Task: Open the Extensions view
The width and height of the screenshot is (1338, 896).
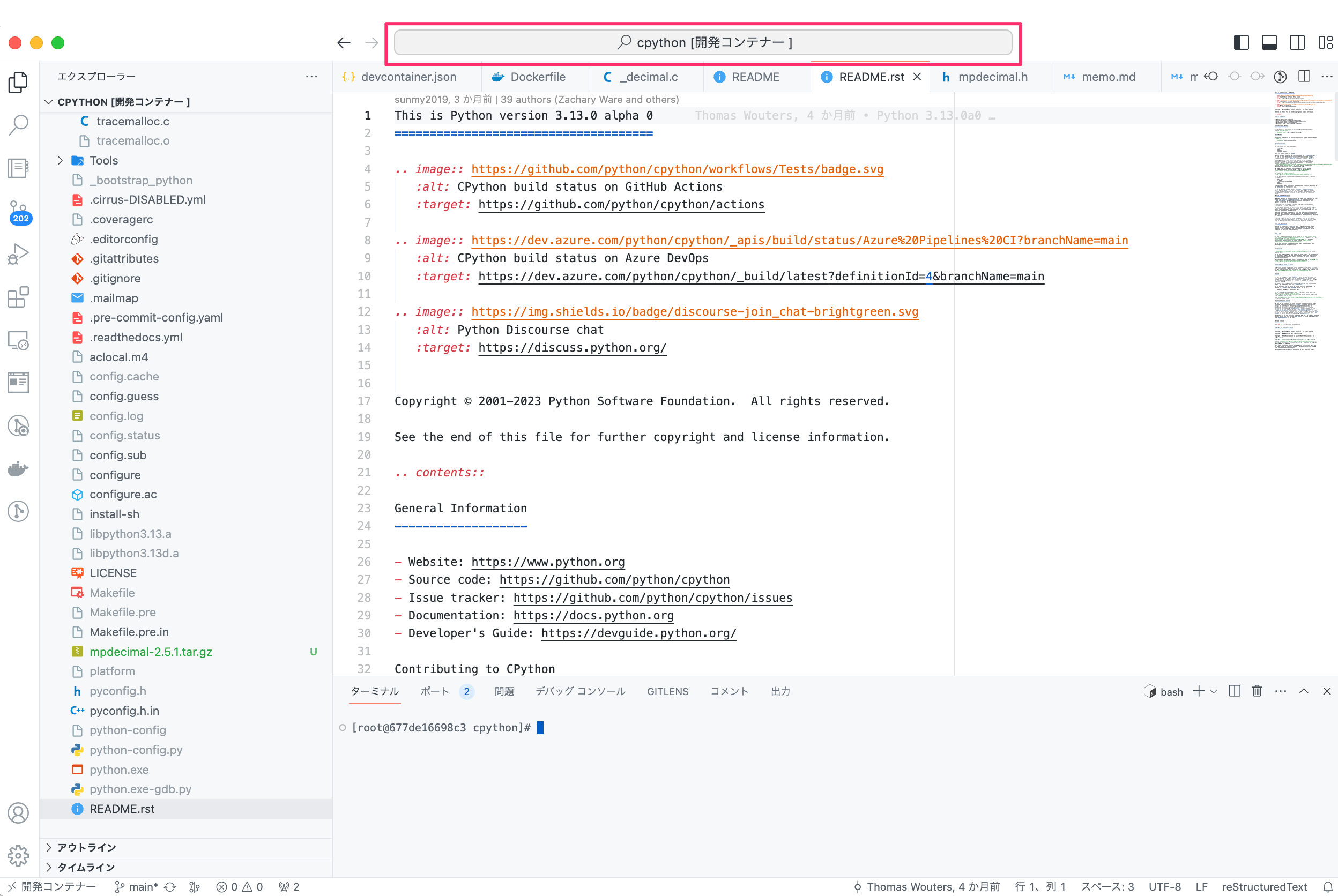Action: coord(18,296)
